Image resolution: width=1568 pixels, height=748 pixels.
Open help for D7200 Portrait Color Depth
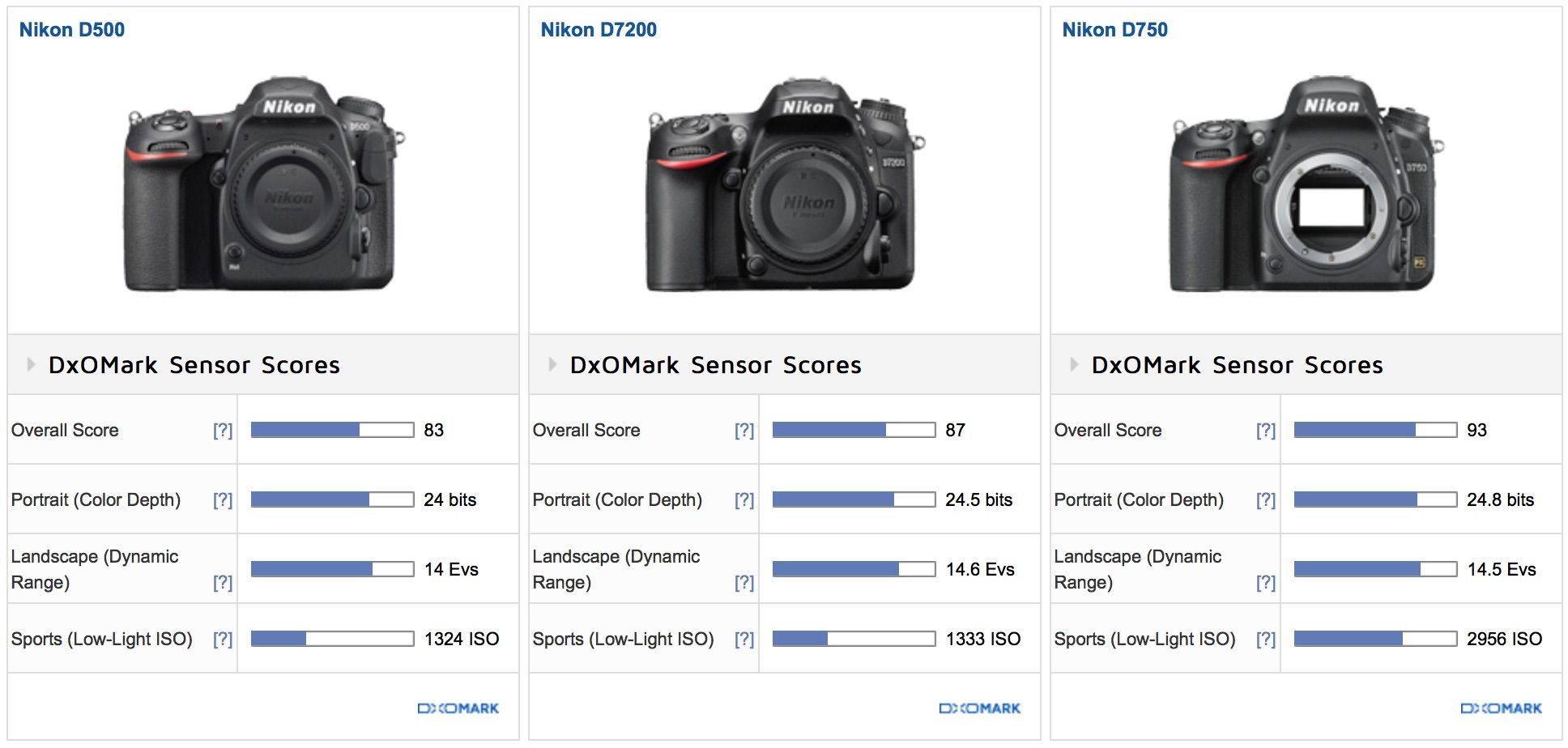tap(744, 500)
